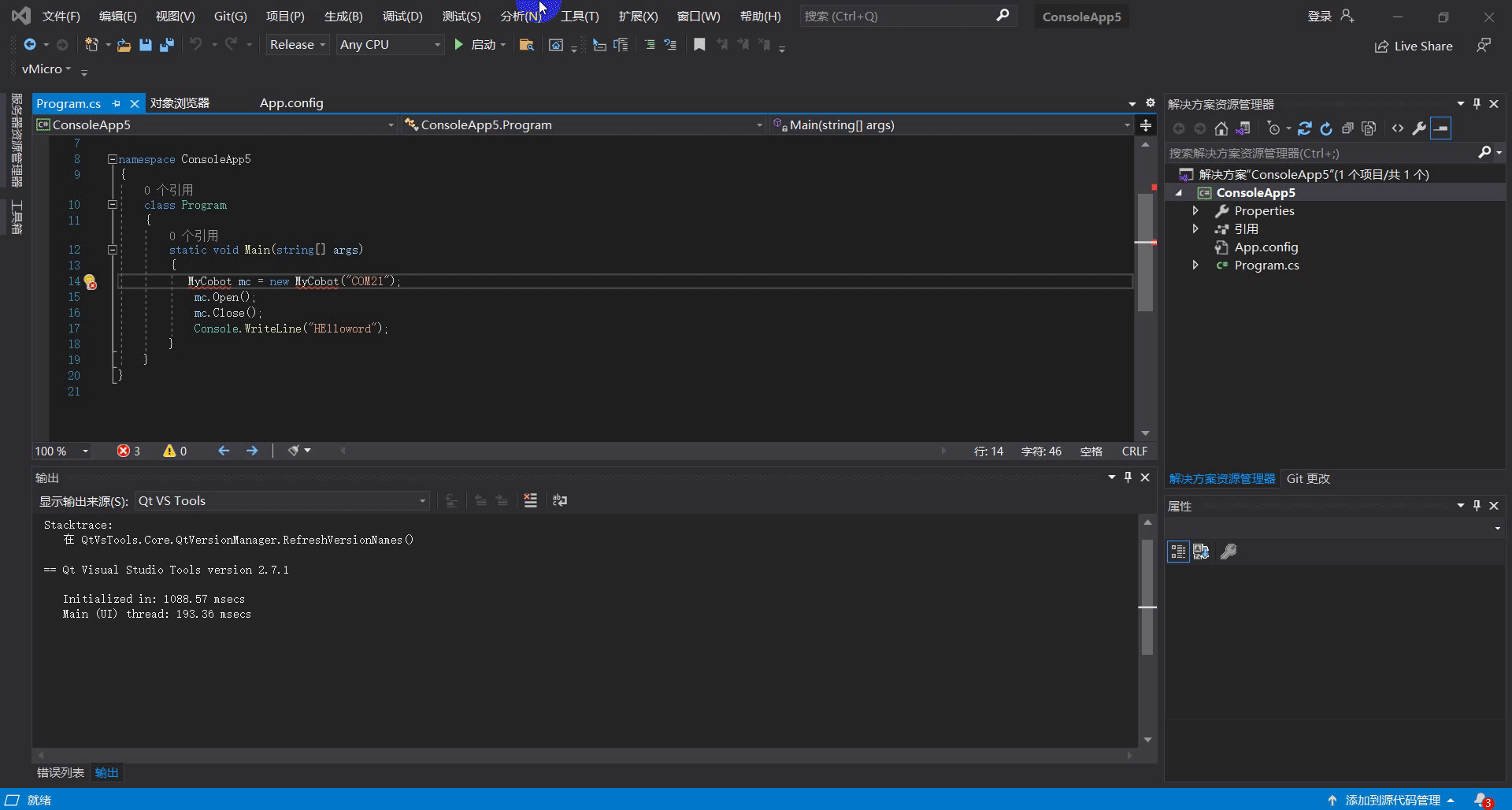This screenshot has height=810, width=1512.
Task: Open the Release configuration dropdown
Action: (298, 45)
